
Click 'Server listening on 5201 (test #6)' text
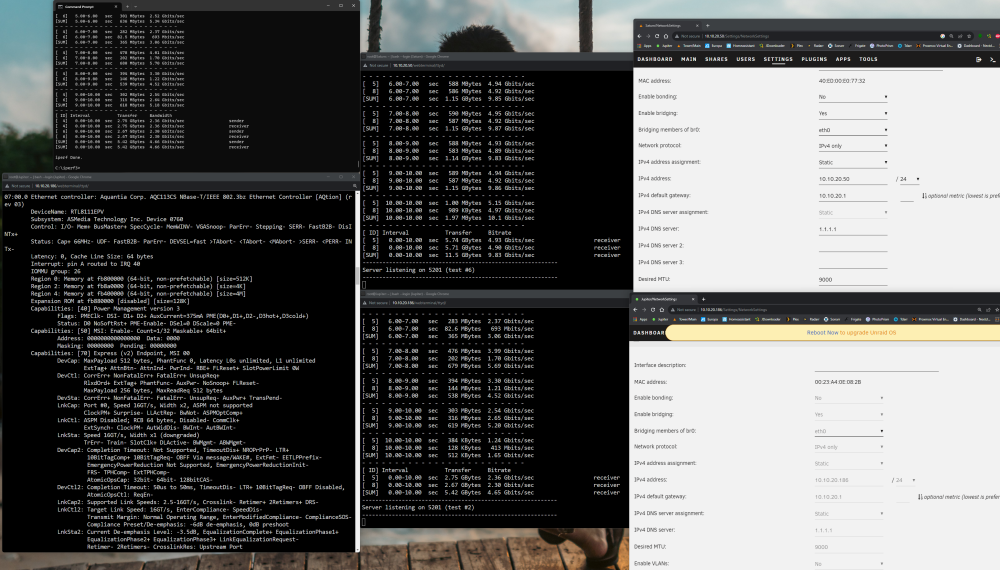(418, 270)
